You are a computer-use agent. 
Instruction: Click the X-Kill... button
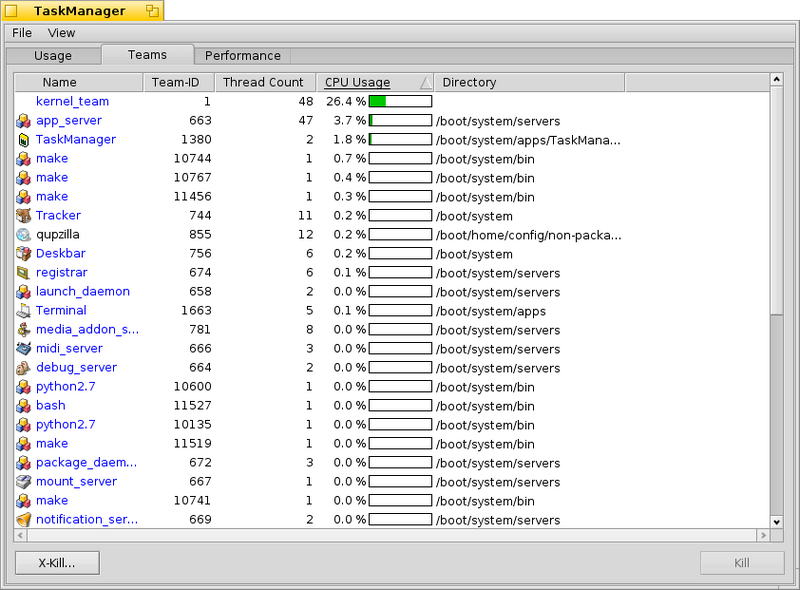point(57,563)
